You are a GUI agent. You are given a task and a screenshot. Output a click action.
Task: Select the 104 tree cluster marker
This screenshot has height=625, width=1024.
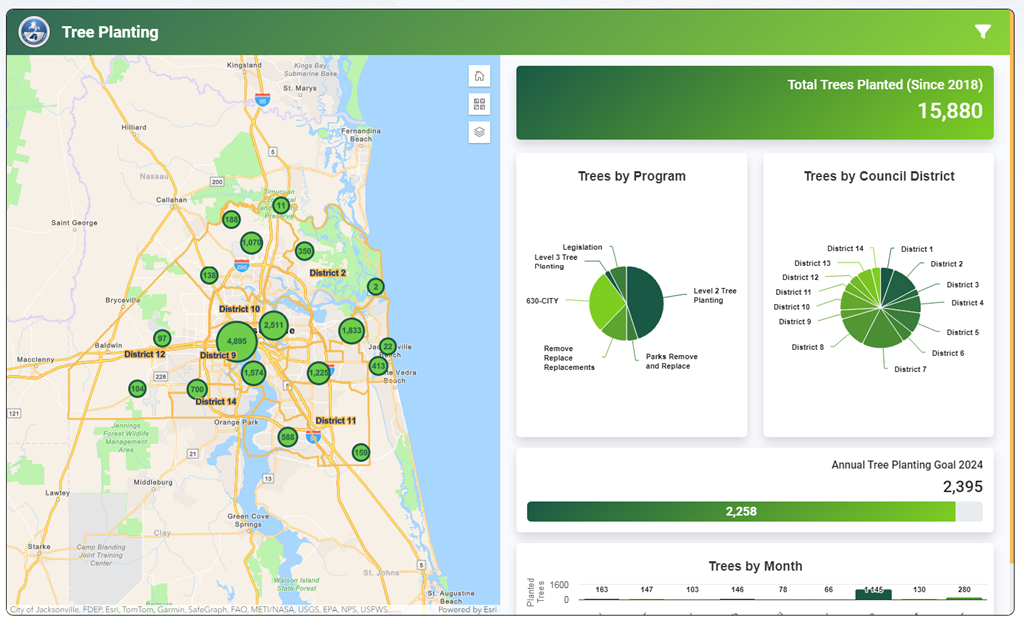[137, 389]
